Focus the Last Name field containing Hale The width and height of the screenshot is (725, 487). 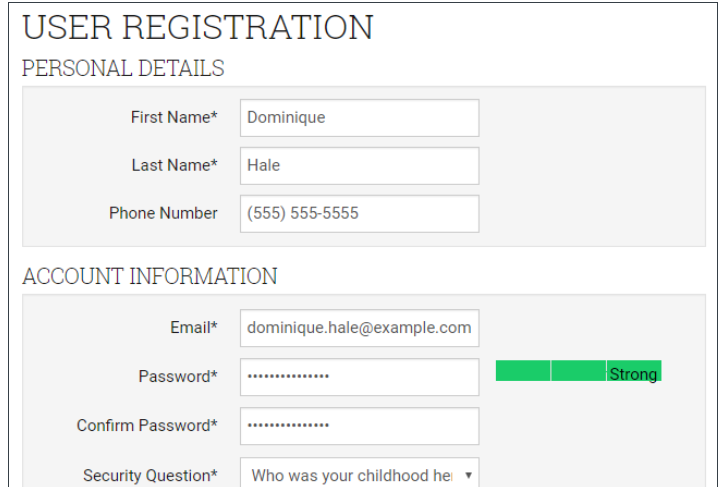point(359,166)
